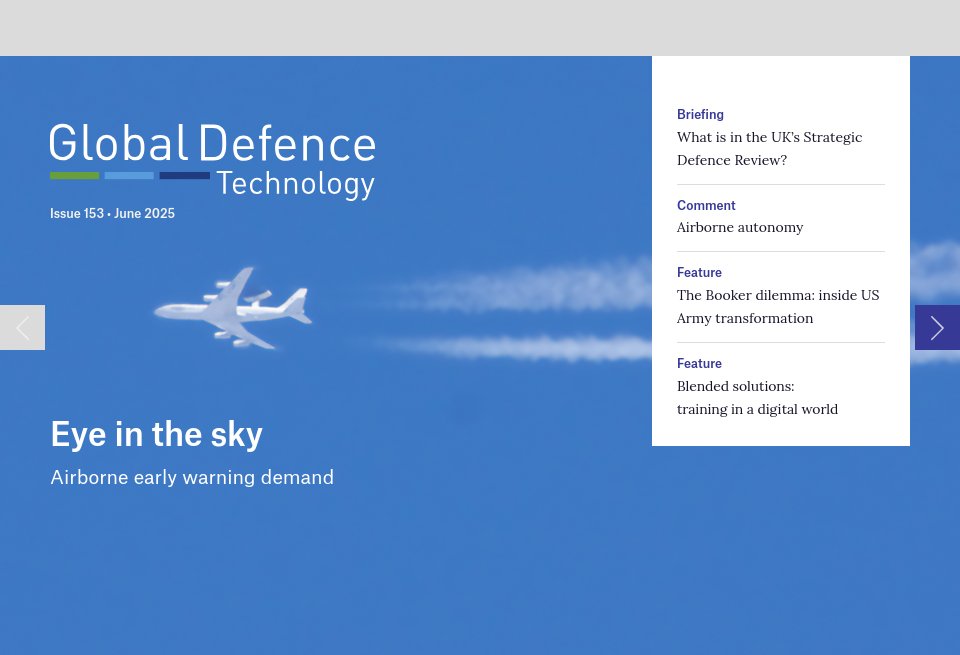Open "The Booker dilemma: inside US Army transformation"

point(778,306)
